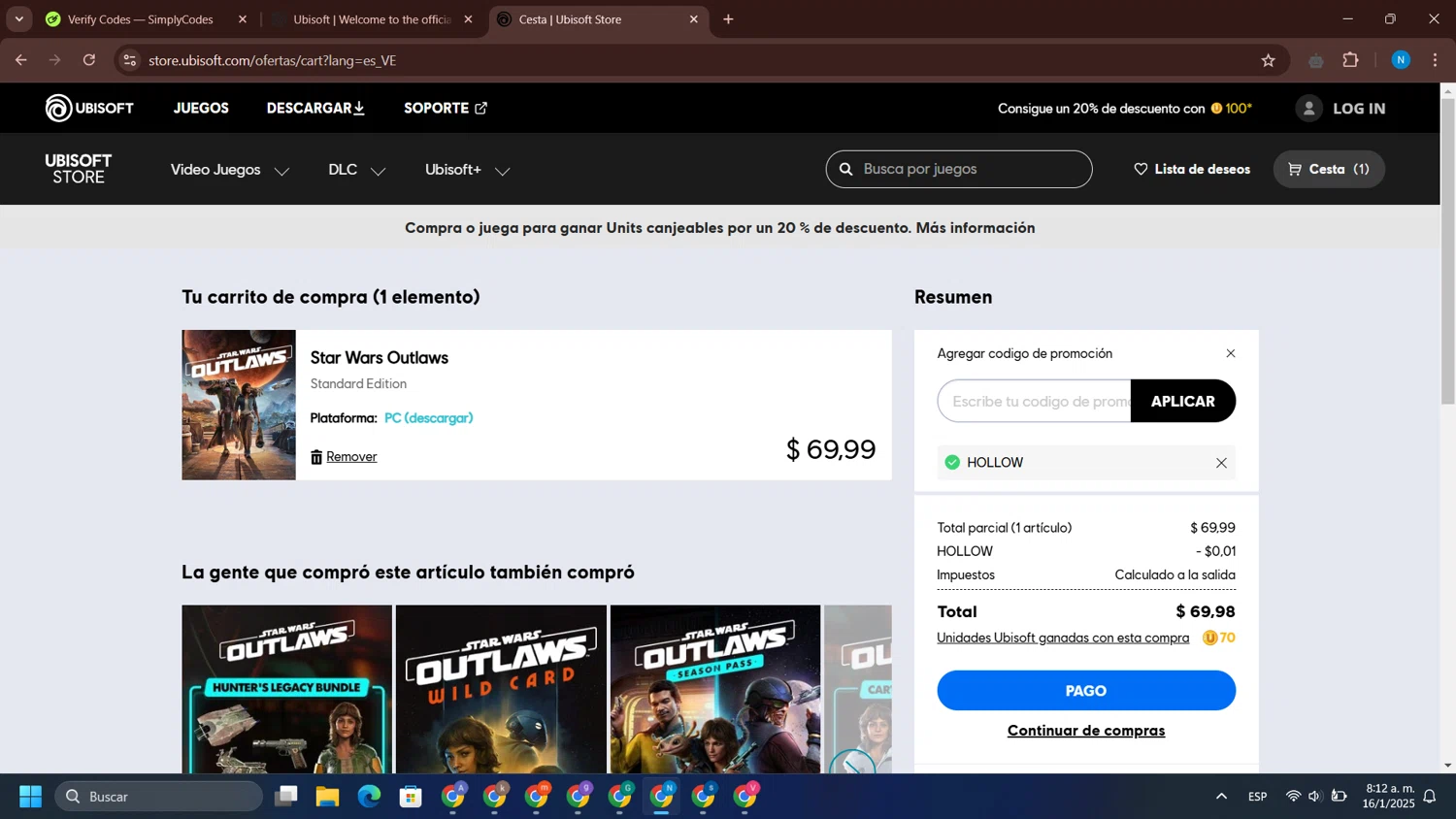Open File Explorer from taskbar
Image resolution: width=1456 pixels, height=819 pixels.
click(327, 797)
